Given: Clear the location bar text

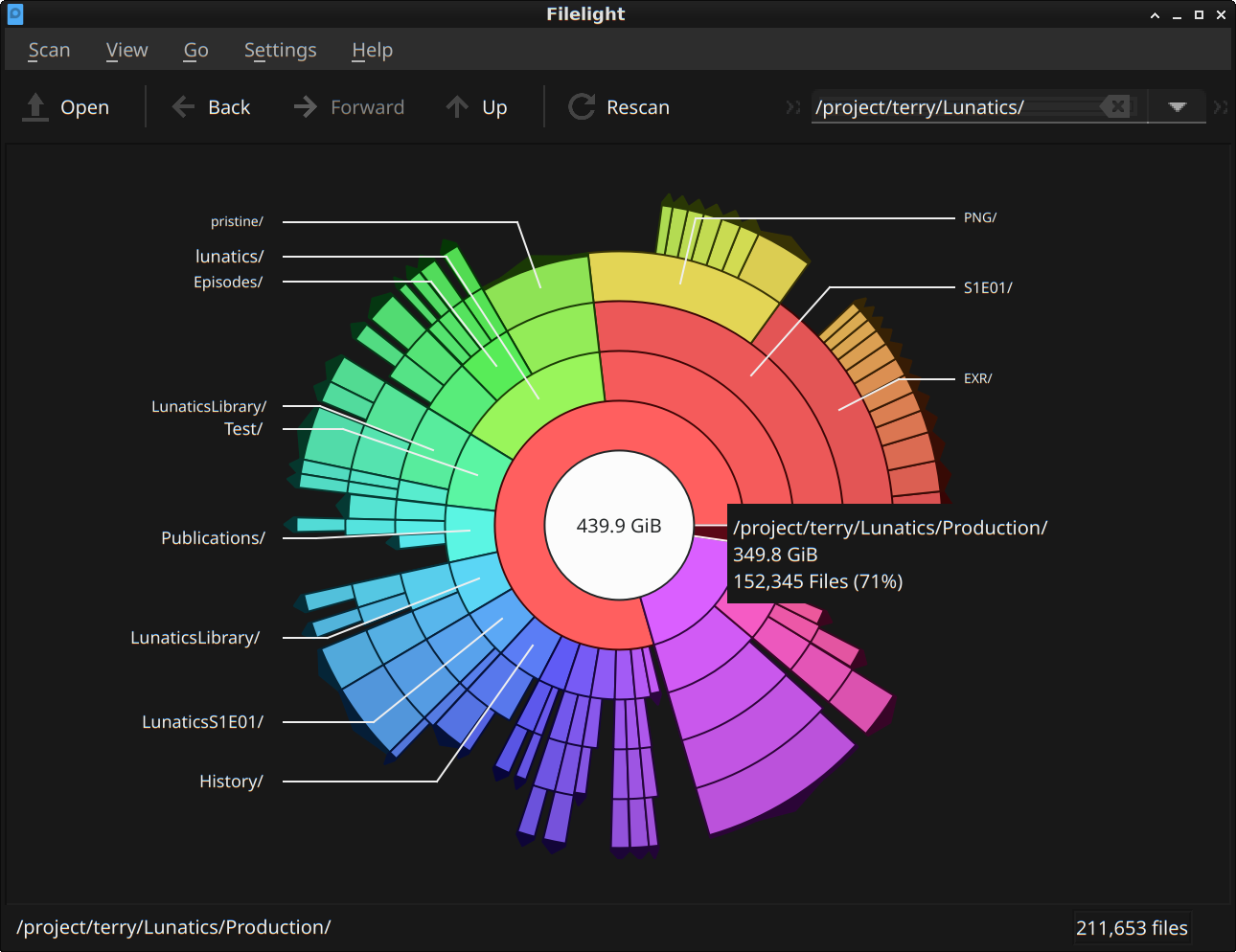Looking at the screenshot, I should 1116,106.
